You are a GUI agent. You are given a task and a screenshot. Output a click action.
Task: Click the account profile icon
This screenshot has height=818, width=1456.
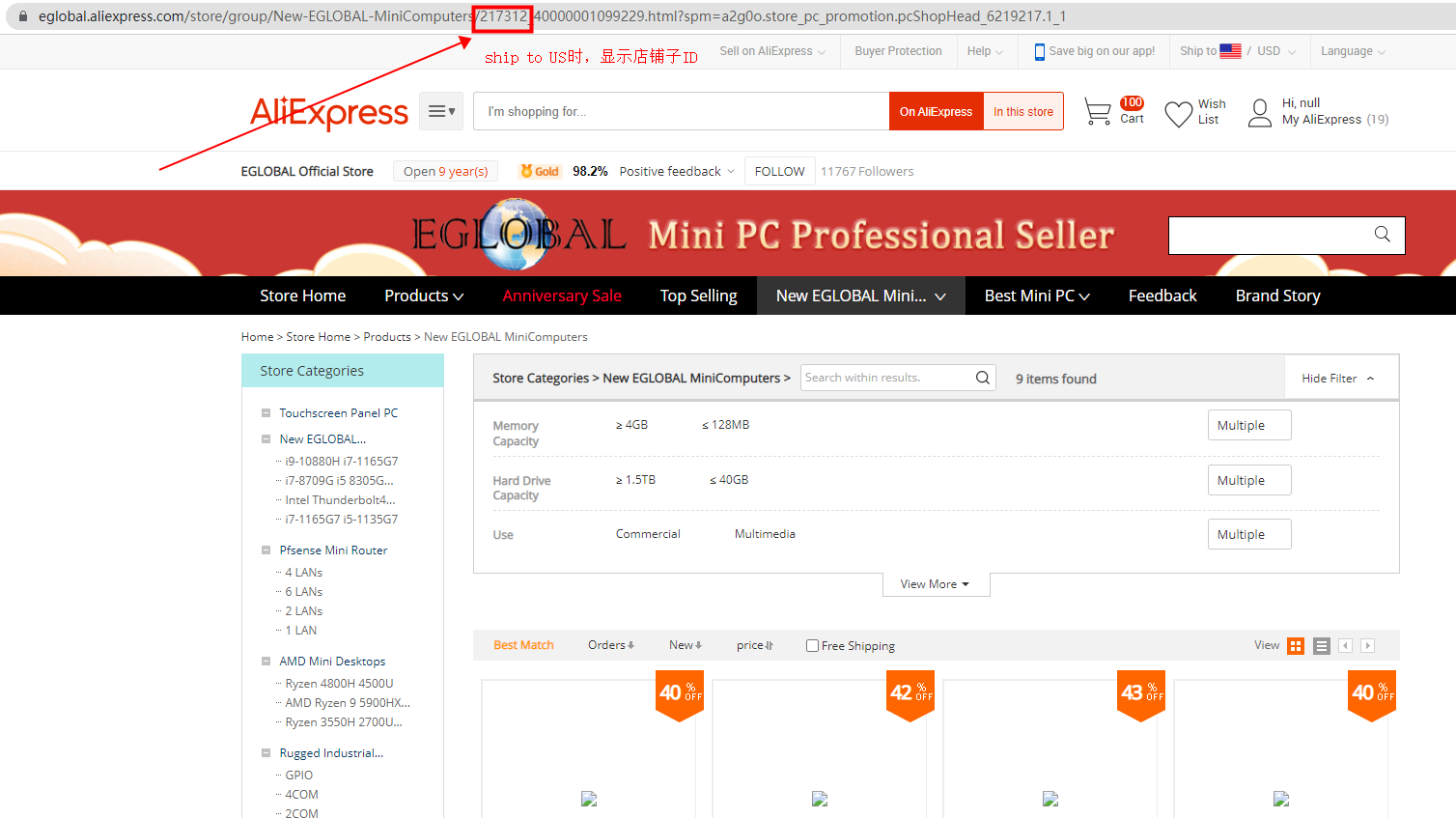[x=1260, y=113]
